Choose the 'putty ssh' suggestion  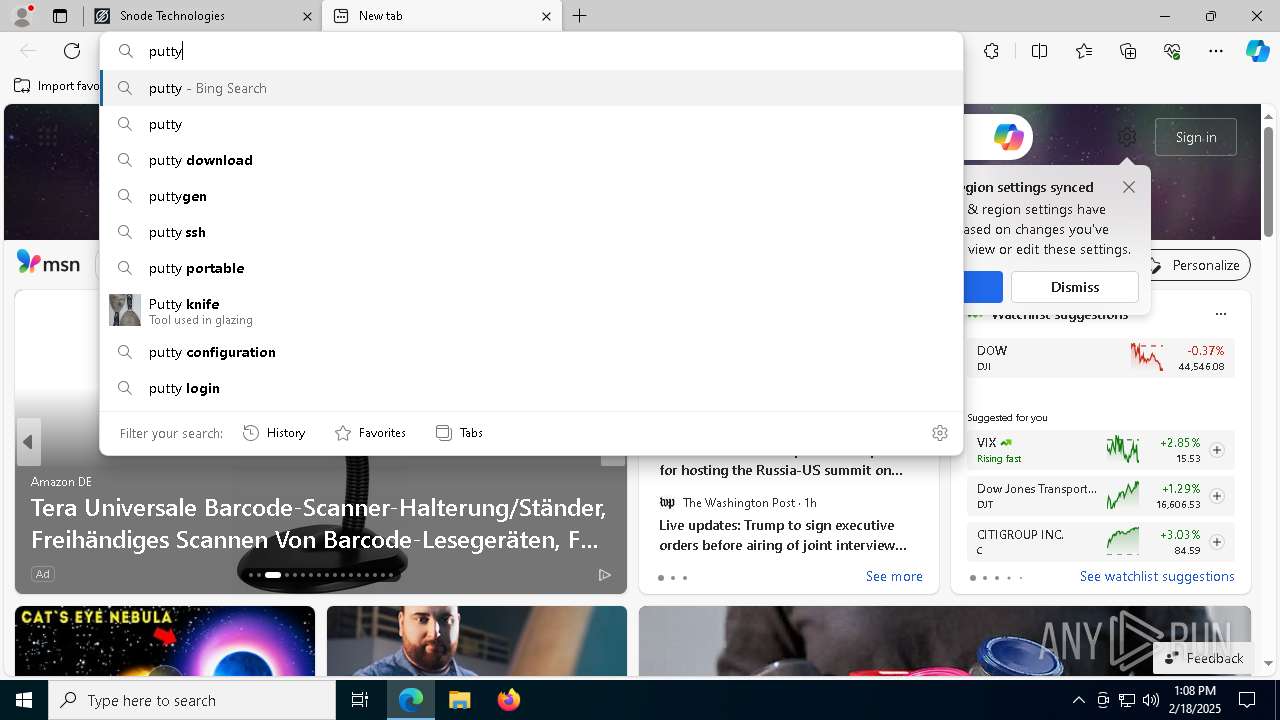531,232
